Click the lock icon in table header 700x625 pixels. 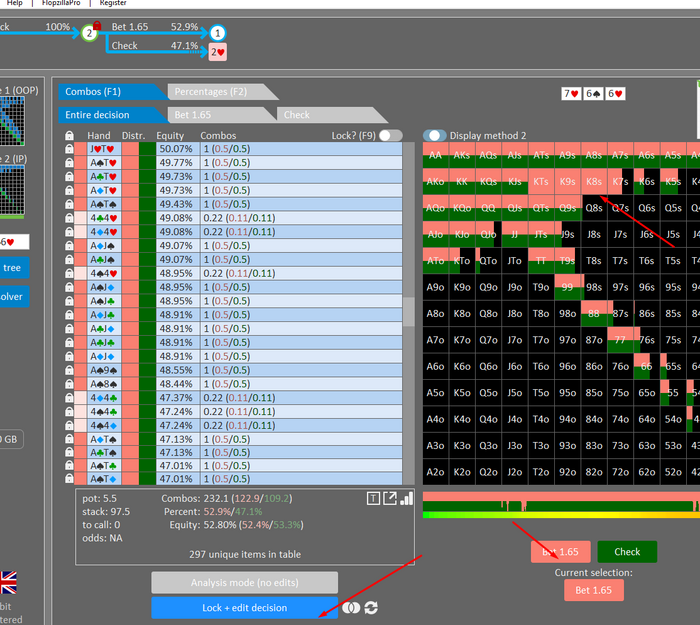tap(69, 136)
